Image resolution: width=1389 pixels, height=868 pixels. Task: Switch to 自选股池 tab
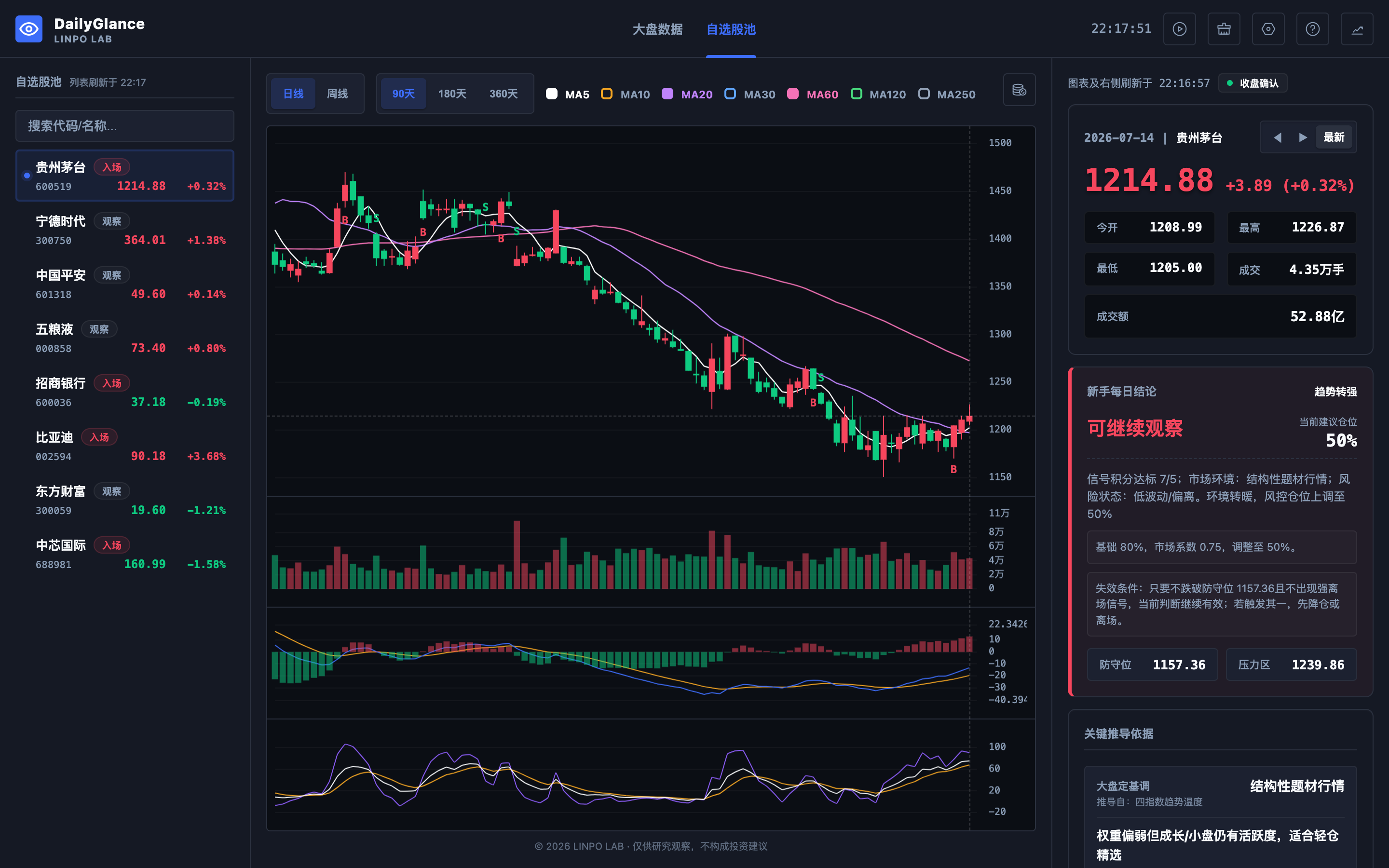pos(731,29)
